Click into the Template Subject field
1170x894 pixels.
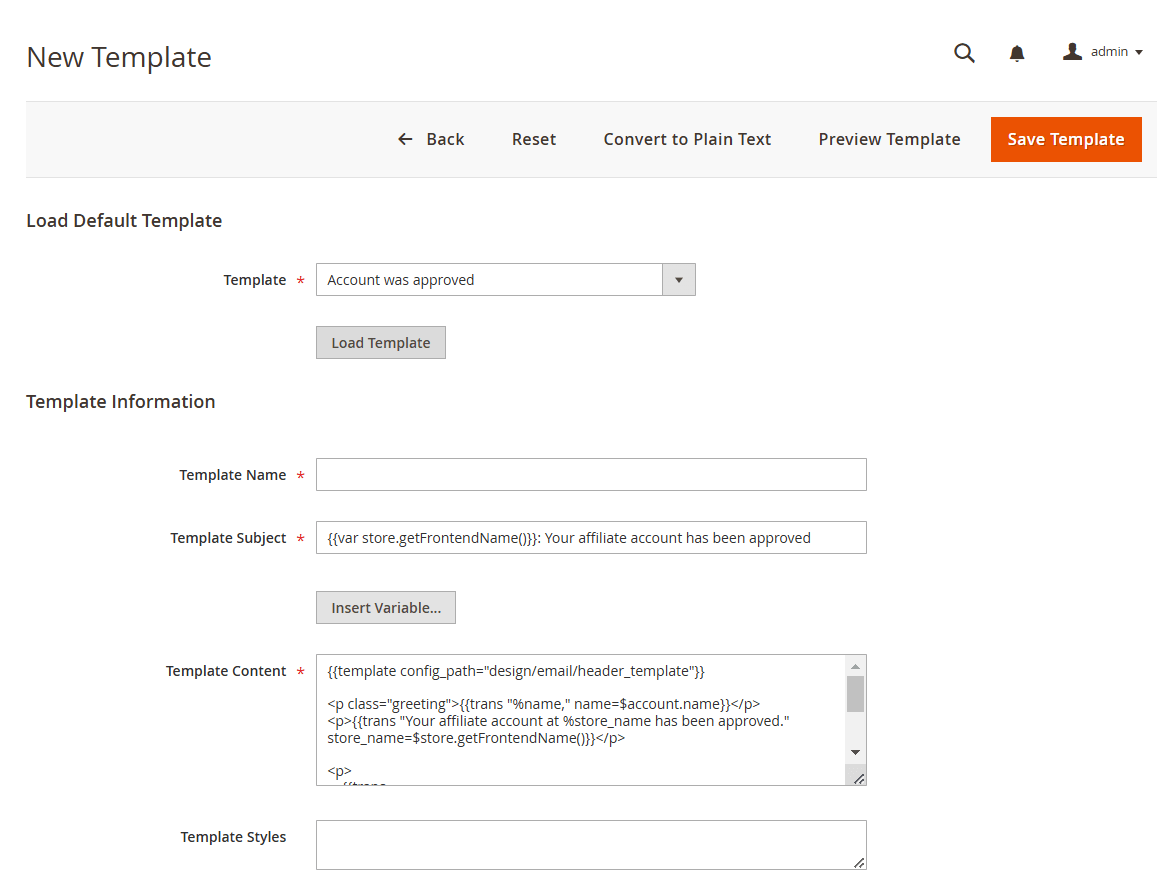(x=591, y=538)
